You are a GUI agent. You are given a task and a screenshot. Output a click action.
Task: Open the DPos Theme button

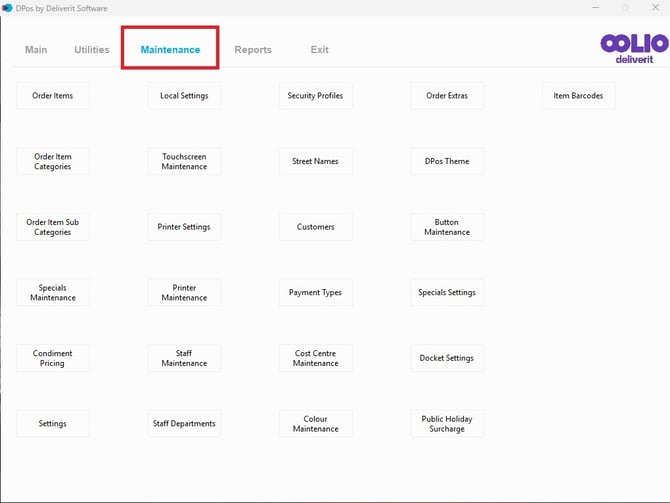[x=447, y=162]
